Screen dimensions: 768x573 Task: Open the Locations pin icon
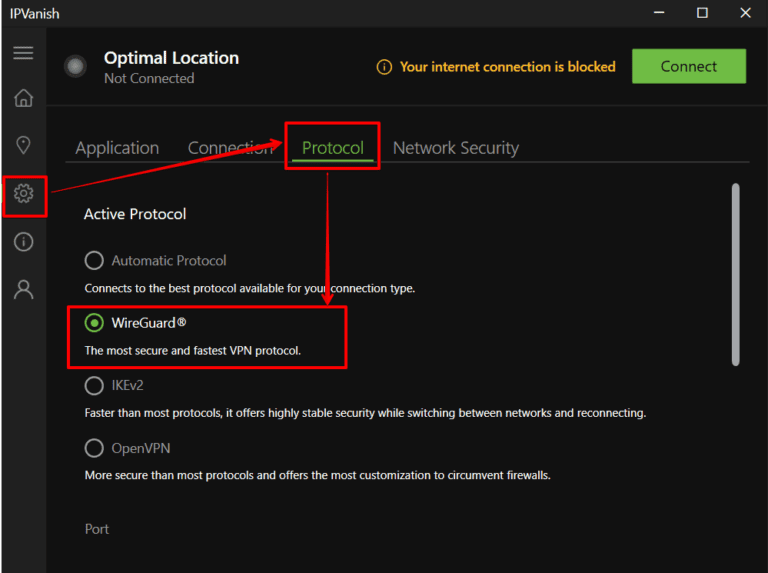click(23, 145)
